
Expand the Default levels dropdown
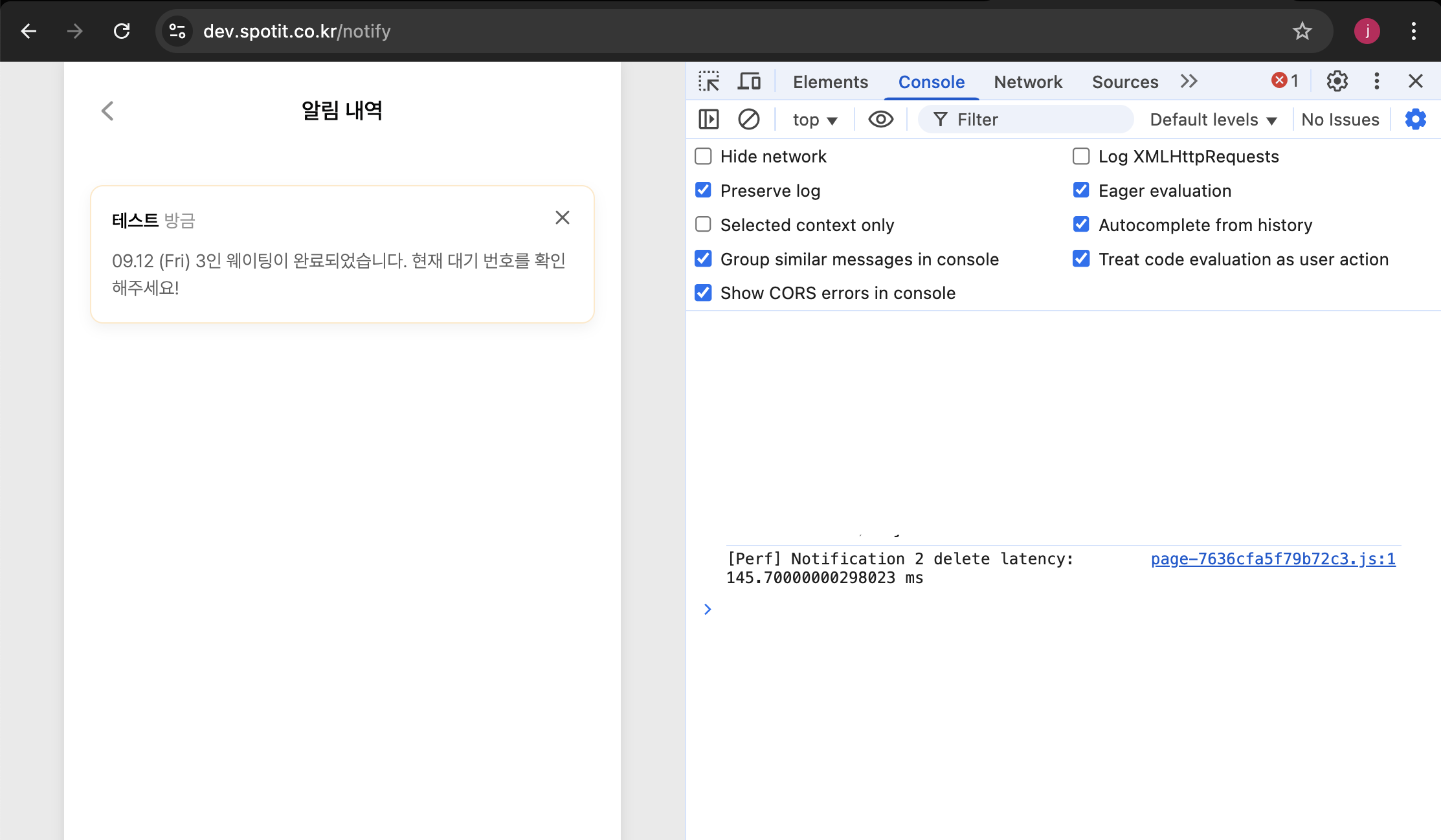pyautogui.click(x=1212, y=120)
